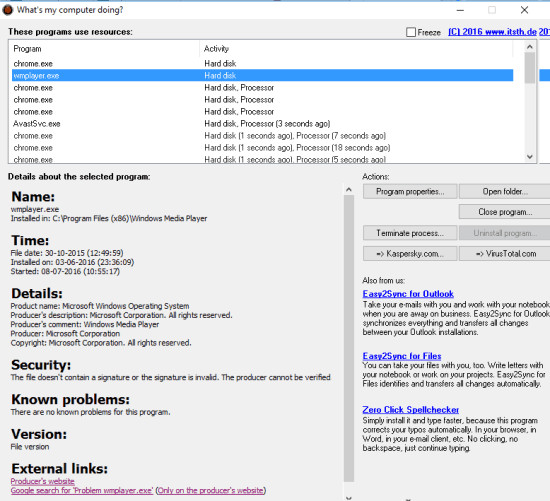550x501 pixels.
Task: Click the details pane scrollbar thumb
Action: (349, 339)
